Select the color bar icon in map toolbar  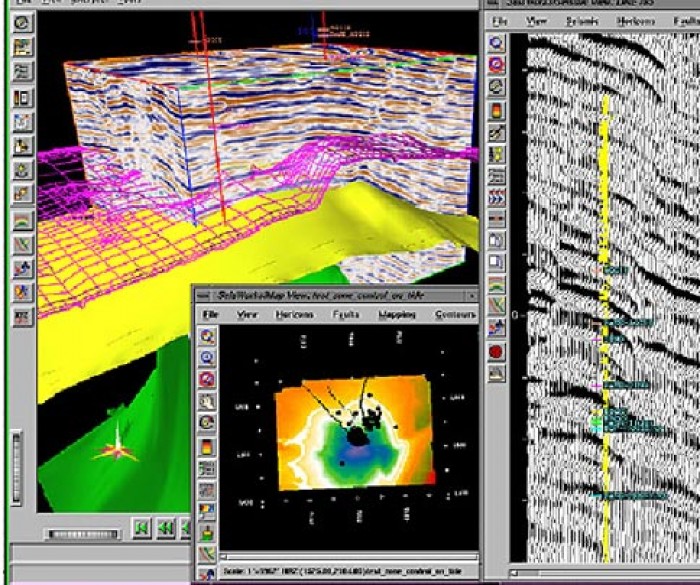coord(207,445)
